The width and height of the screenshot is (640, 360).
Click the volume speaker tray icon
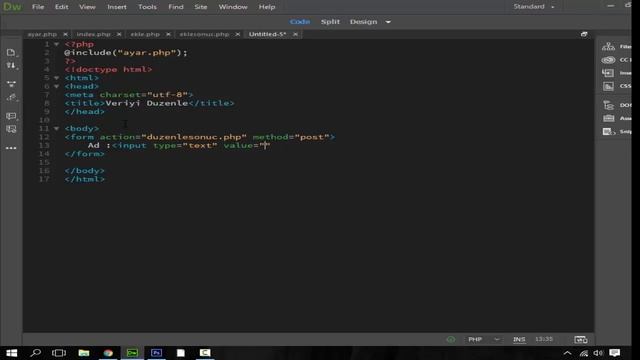point(598,353)
